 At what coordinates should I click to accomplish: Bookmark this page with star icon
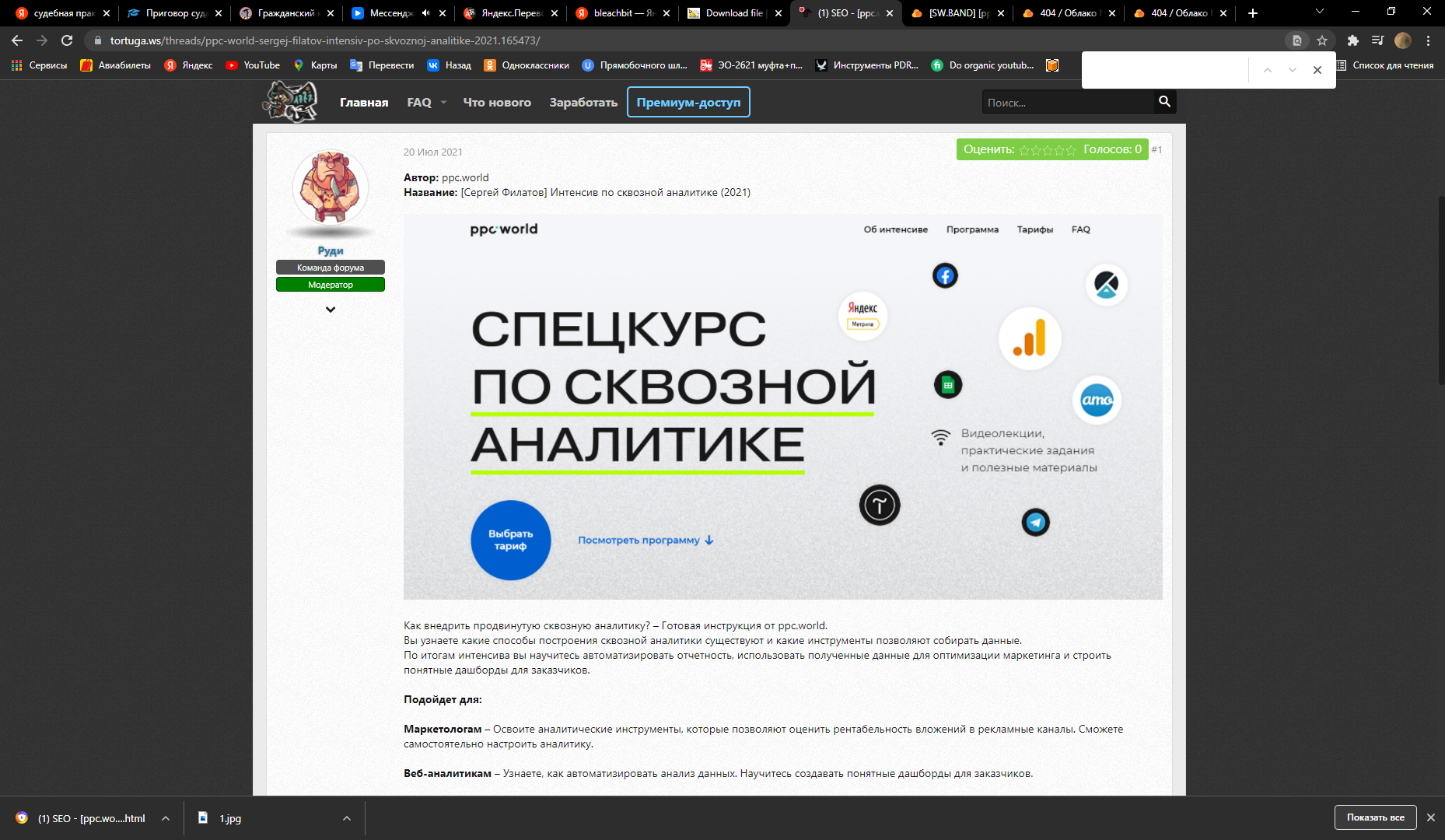click(x=1322, y=40)
